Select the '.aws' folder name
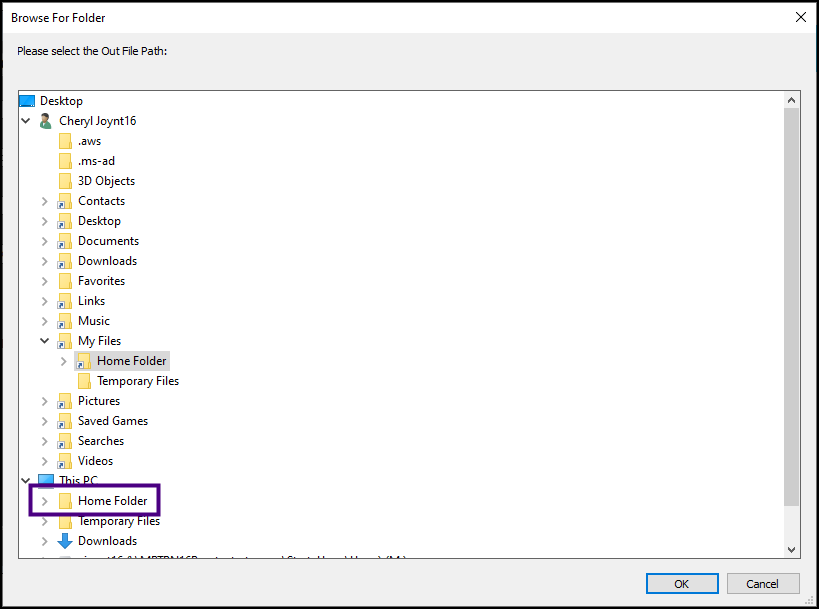Image resolution: width=819 pixels, height=609 pixels. tap(89, 141)
